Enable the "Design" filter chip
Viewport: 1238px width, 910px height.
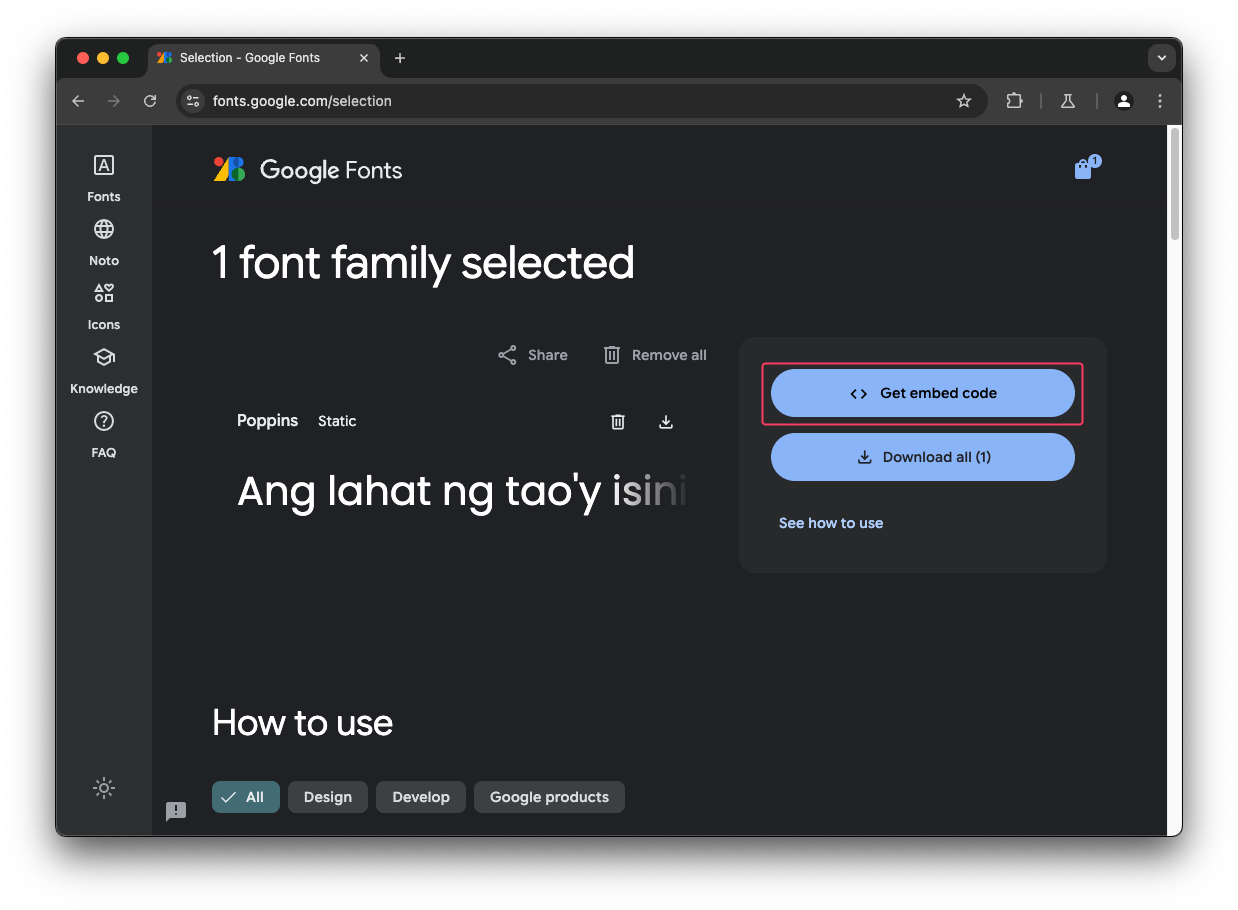pos(327,797)
